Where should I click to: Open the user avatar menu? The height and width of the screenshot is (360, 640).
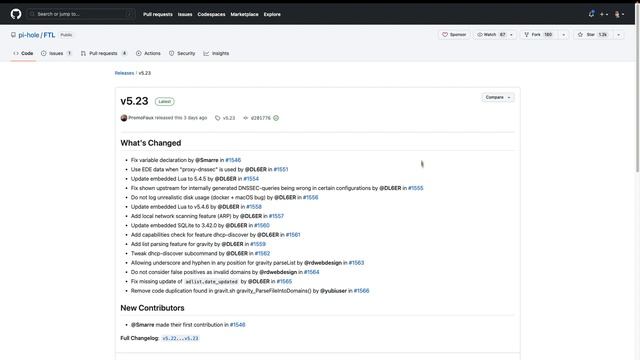pos(619,14)
